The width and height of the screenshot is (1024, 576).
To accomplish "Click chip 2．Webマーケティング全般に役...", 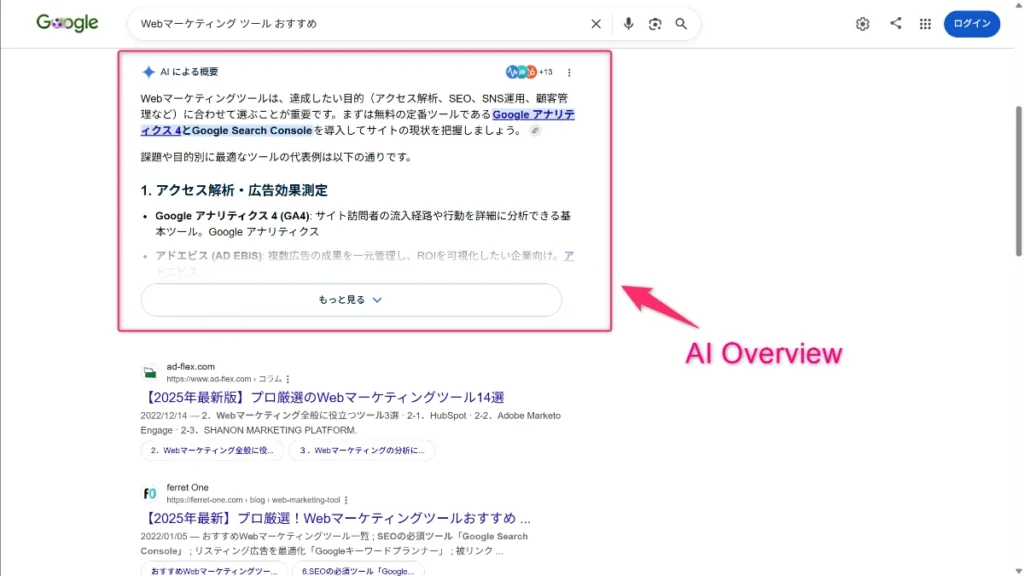I will click(x=212, y=450).
